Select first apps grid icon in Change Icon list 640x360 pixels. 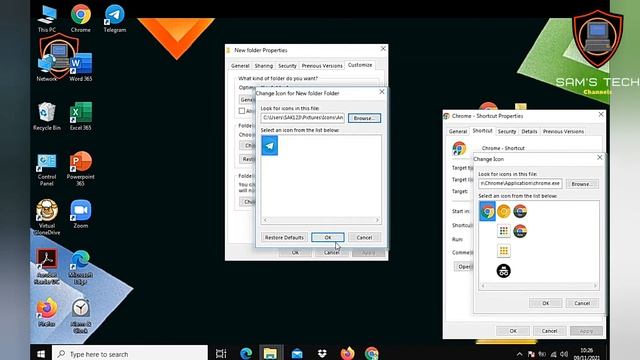tap(504, 231)
